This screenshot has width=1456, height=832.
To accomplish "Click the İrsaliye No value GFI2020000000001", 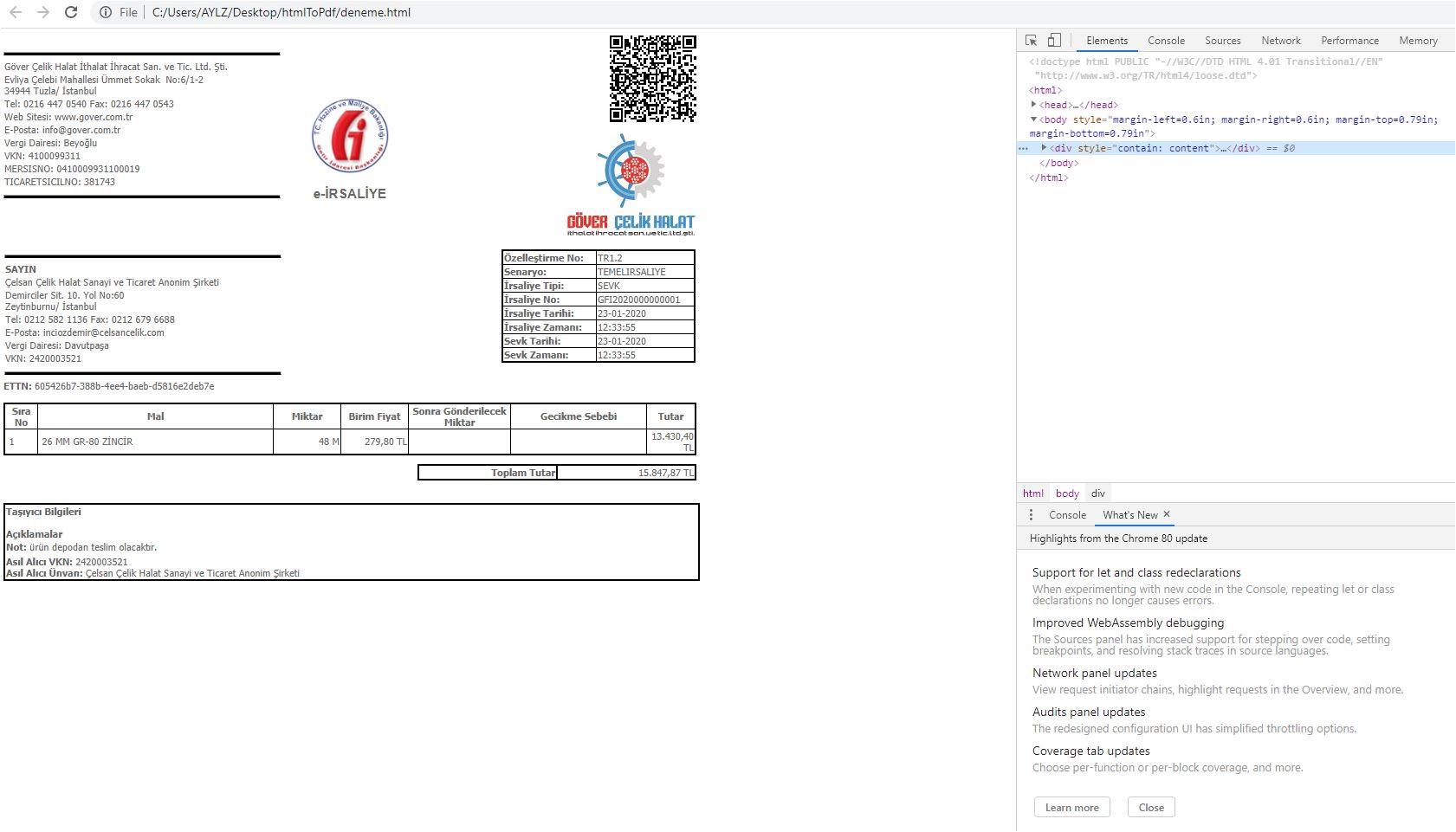I will [639, 300].
